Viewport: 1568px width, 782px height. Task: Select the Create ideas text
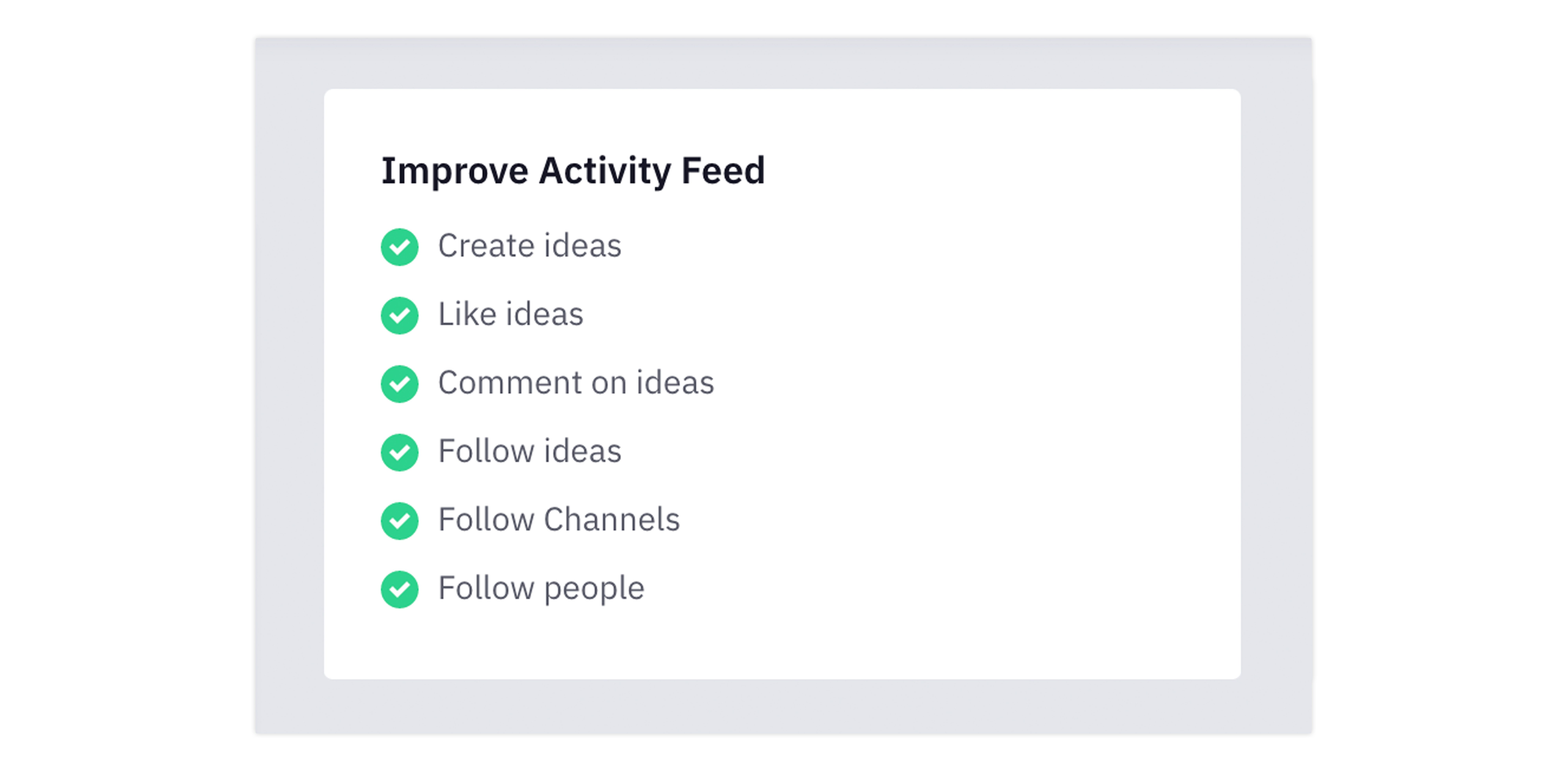[529, 246]
